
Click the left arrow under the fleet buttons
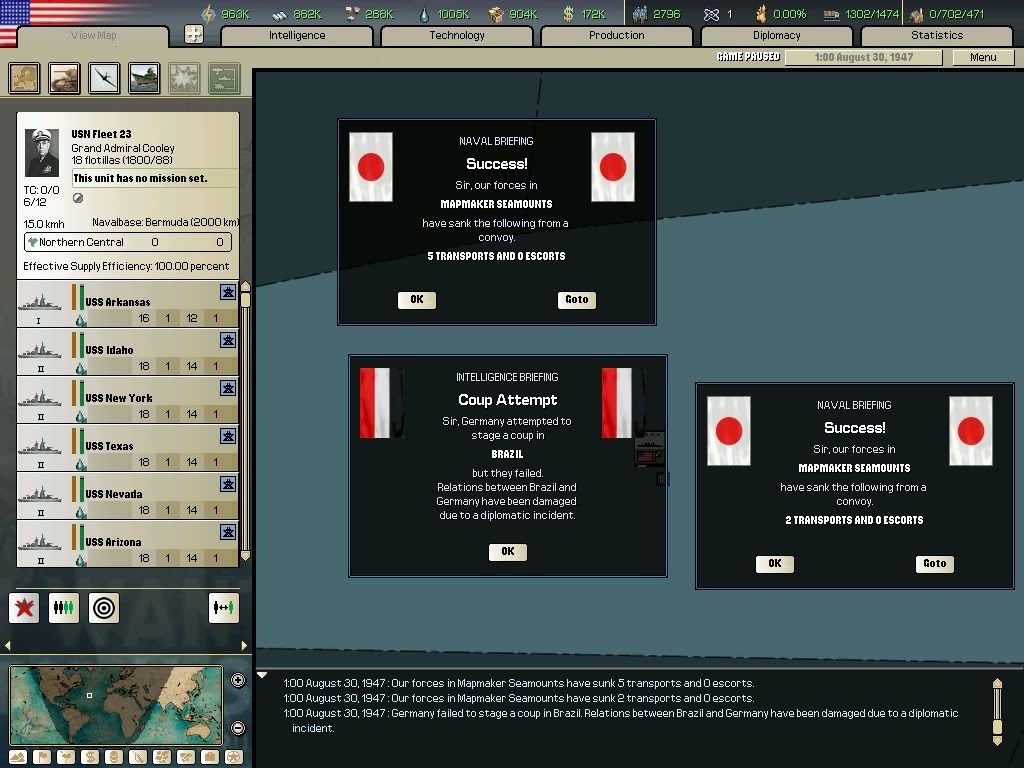(x=8, y=645)
